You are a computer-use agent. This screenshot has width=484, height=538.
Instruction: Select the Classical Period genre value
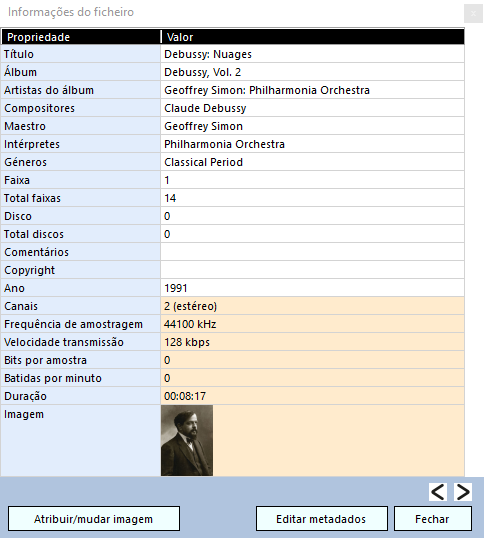tap(203, 162)
